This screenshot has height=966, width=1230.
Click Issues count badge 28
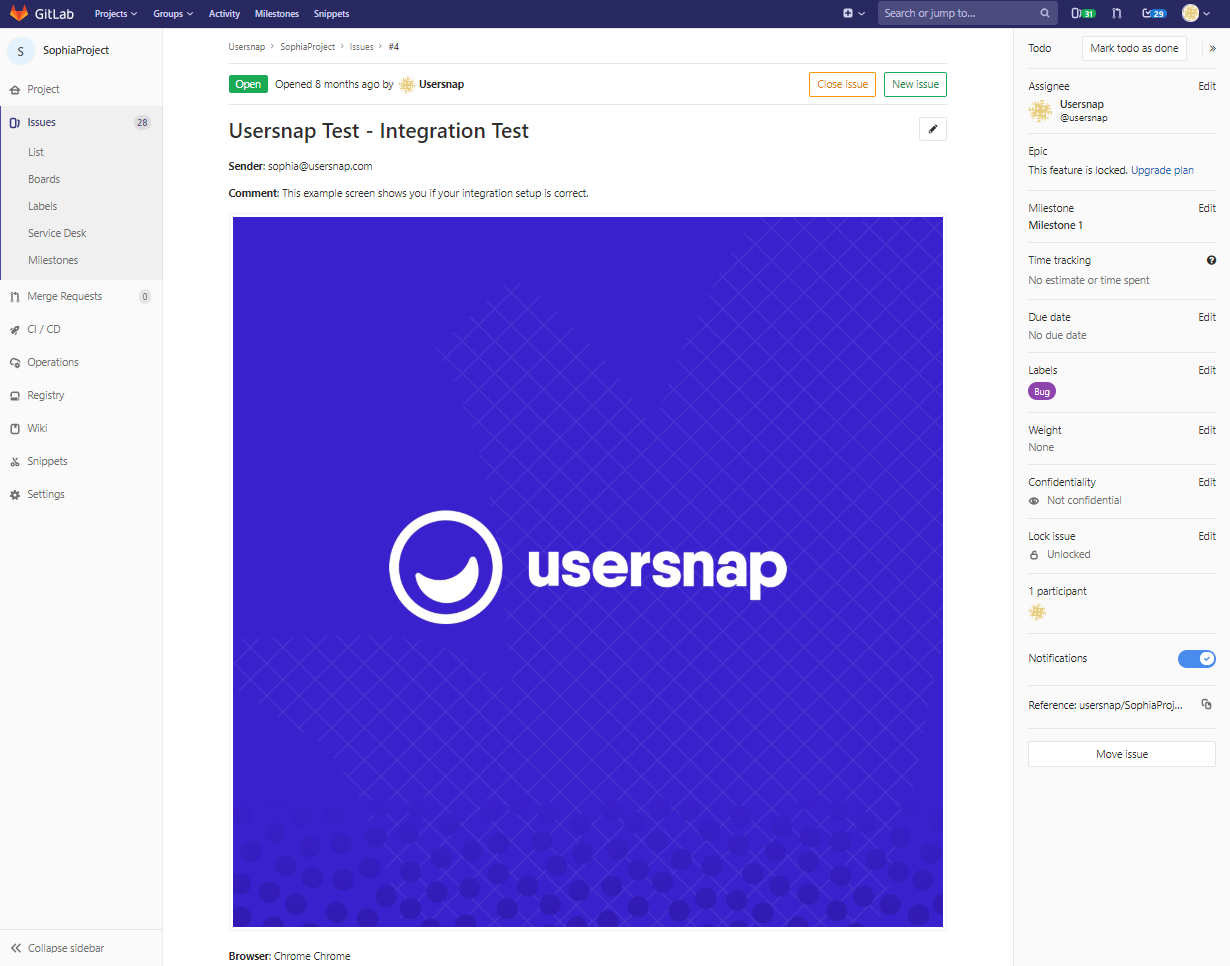142,122
